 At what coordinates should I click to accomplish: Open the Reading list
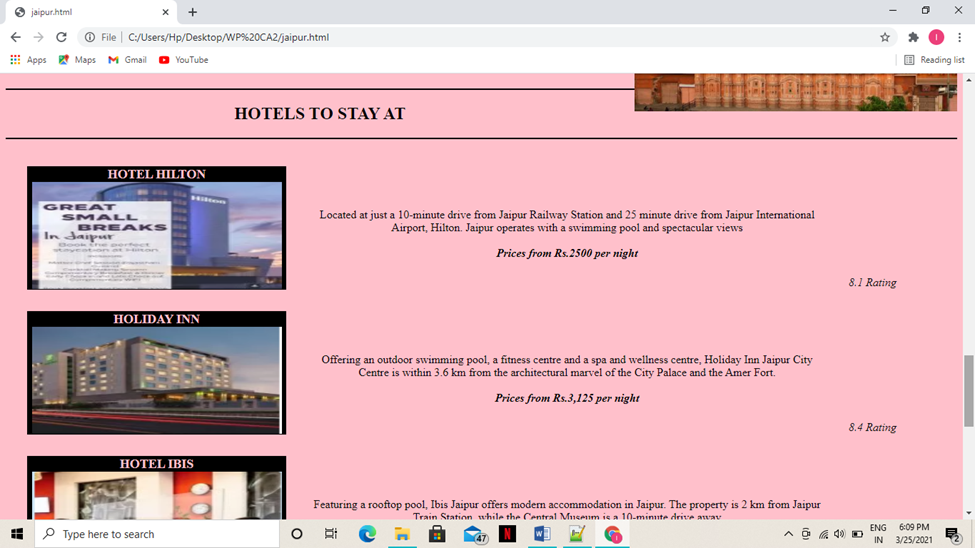click(934, 60)
